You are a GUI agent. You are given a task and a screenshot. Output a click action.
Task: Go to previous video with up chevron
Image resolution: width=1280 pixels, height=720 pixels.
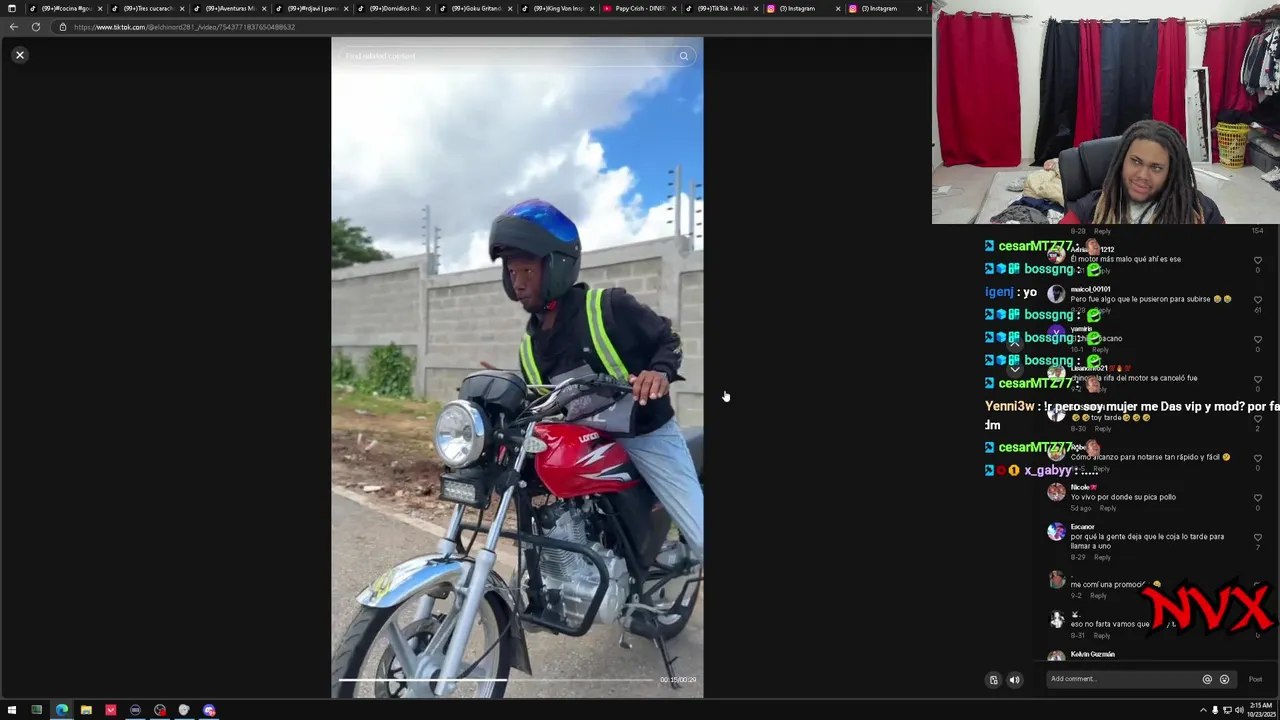pyautogui.click(x=1014, y=343)
